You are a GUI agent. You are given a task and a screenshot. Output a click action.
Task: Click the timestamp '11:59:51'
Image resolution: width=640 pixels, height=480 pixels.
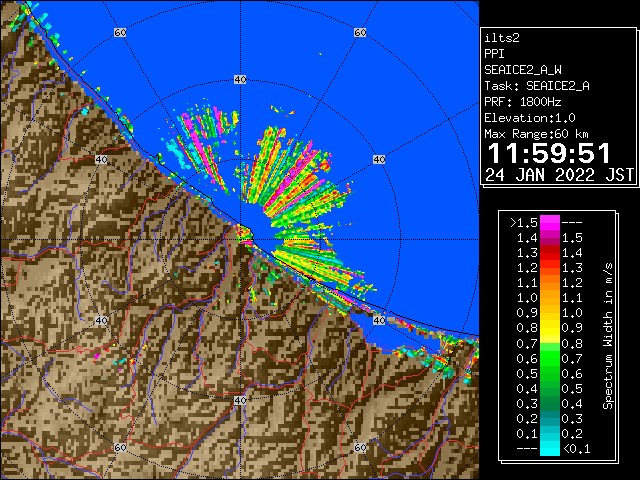549,153
